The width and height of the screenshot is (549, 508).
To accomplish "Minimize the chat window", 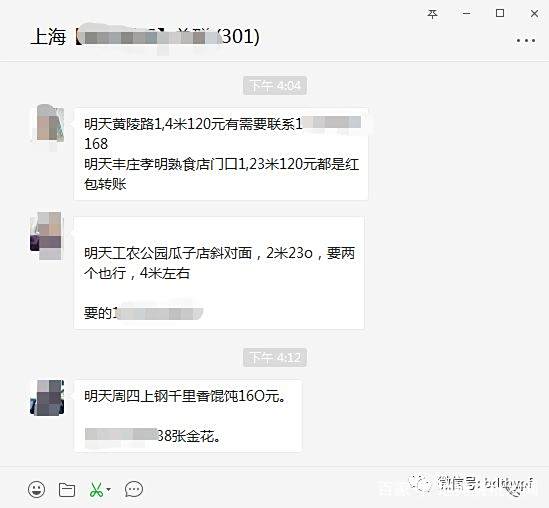I will pos(466,14).
